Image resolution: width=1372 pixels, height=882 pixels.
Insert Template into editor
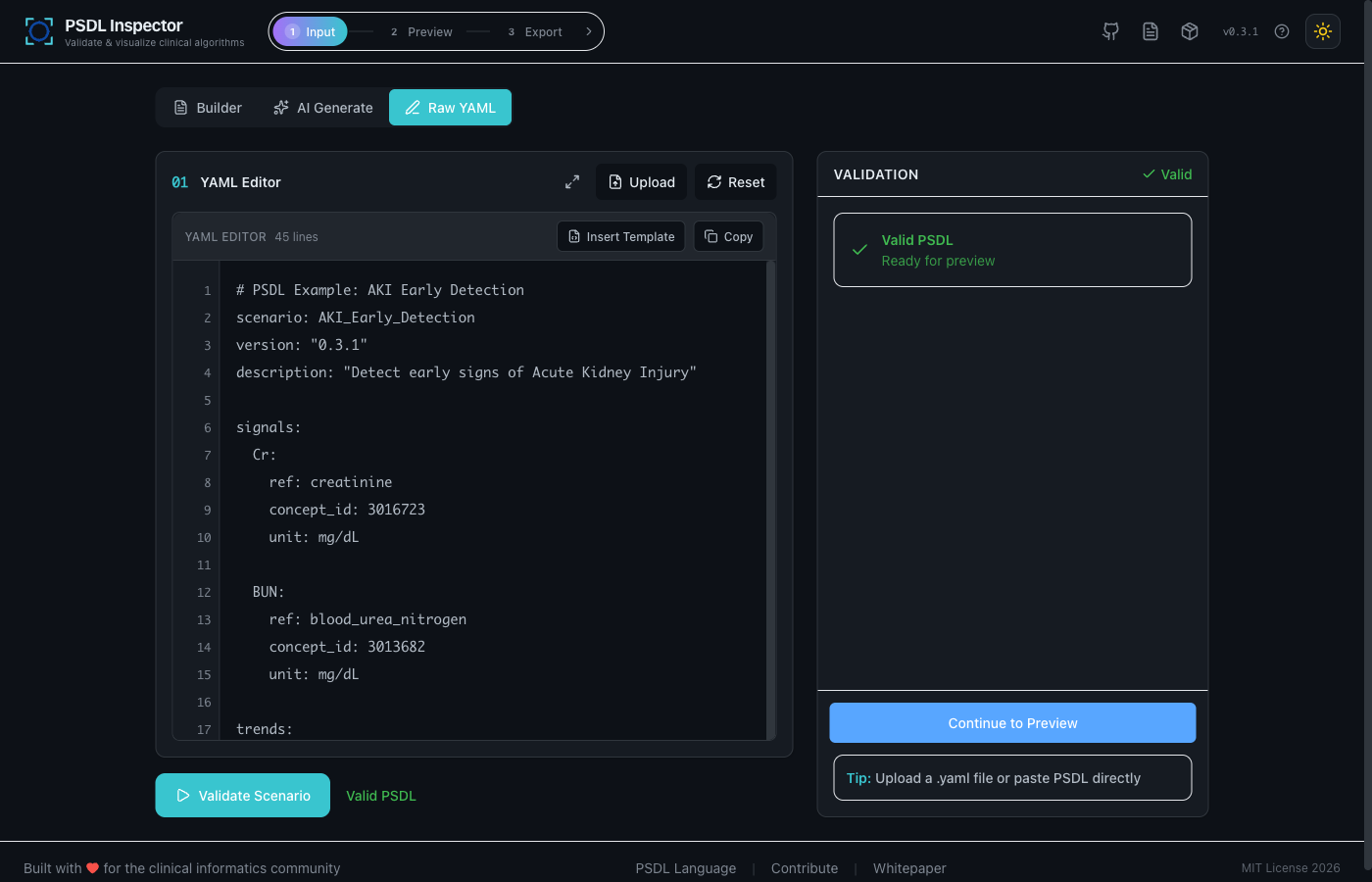point(621,236)
